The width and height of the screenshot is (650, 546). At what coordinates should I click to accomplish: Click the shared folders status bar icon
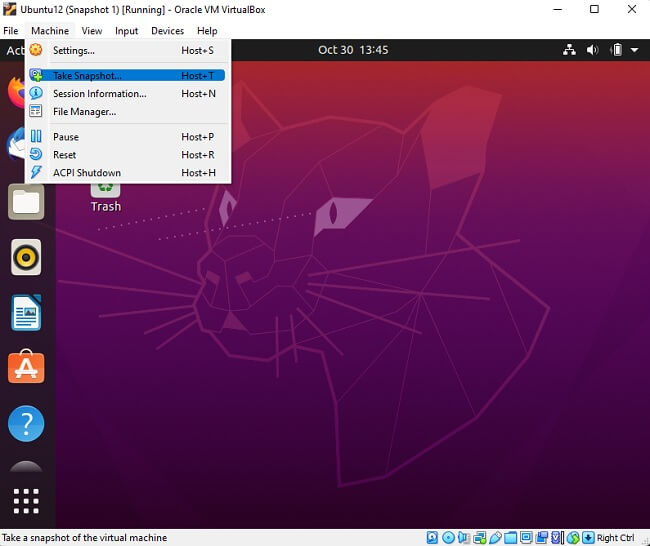(512, 538)
